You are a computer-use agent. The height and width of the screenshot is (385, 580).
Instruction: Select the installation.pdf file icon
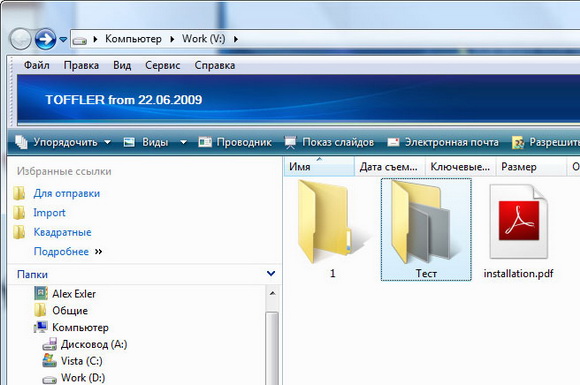[x=518, y=222]
